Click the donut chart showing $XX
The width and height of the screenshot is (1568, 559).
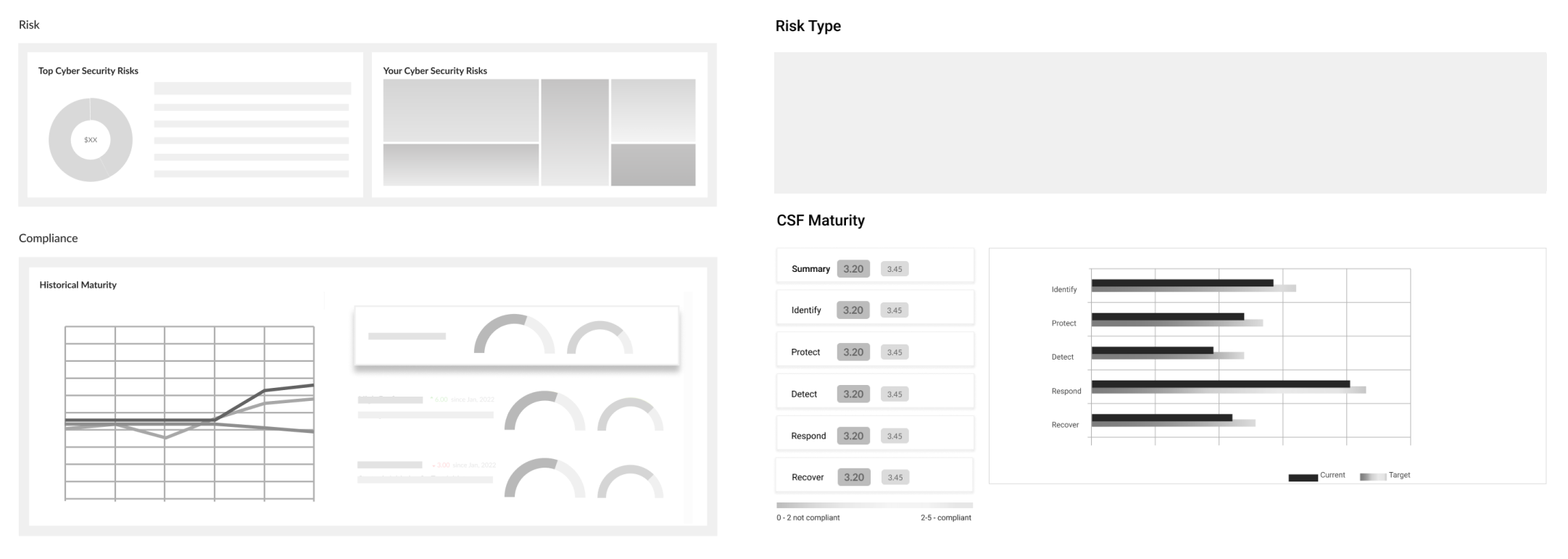(x=91, y=140)
